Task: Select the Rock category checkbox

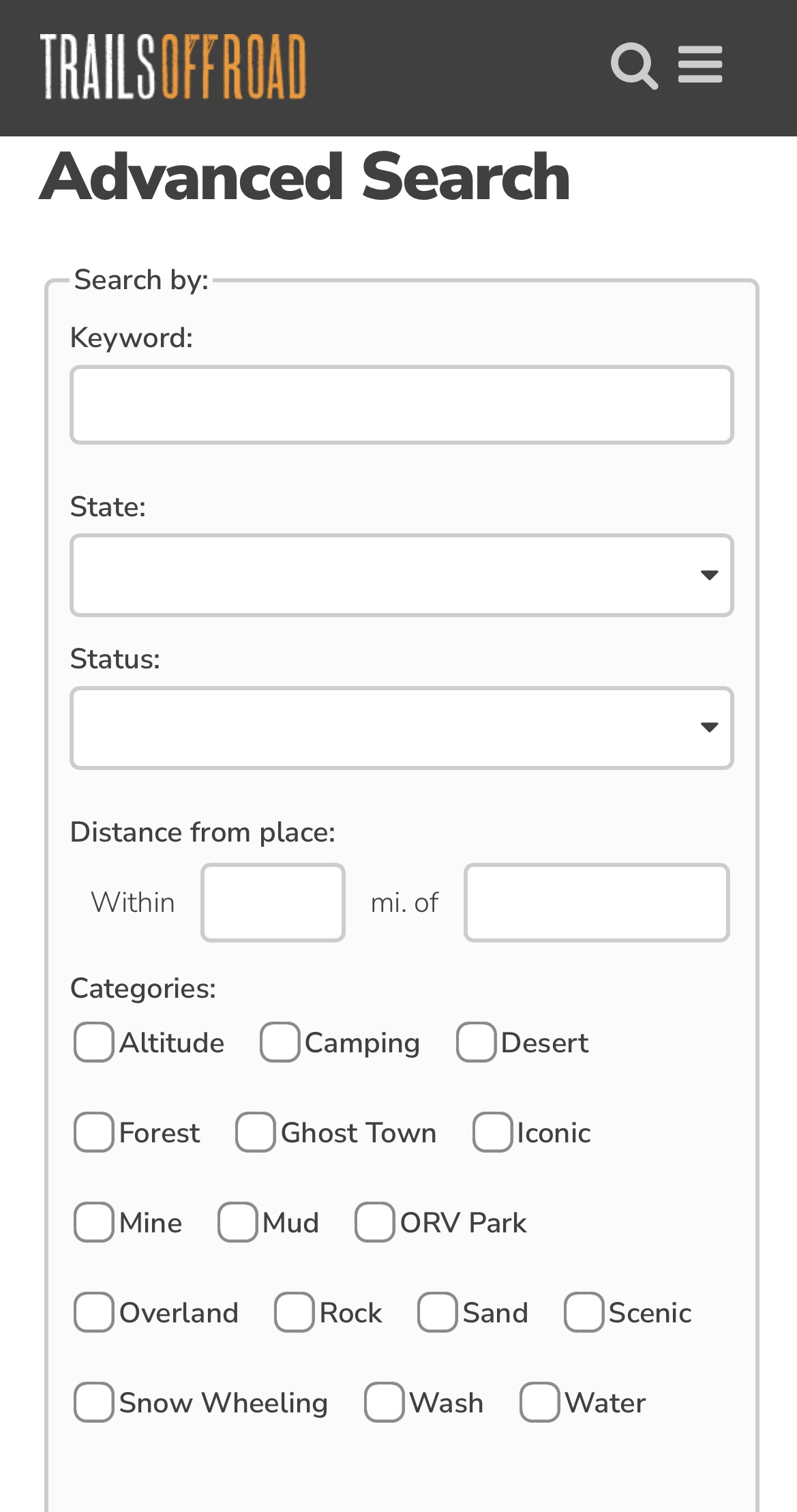Action: [295, 1312]
